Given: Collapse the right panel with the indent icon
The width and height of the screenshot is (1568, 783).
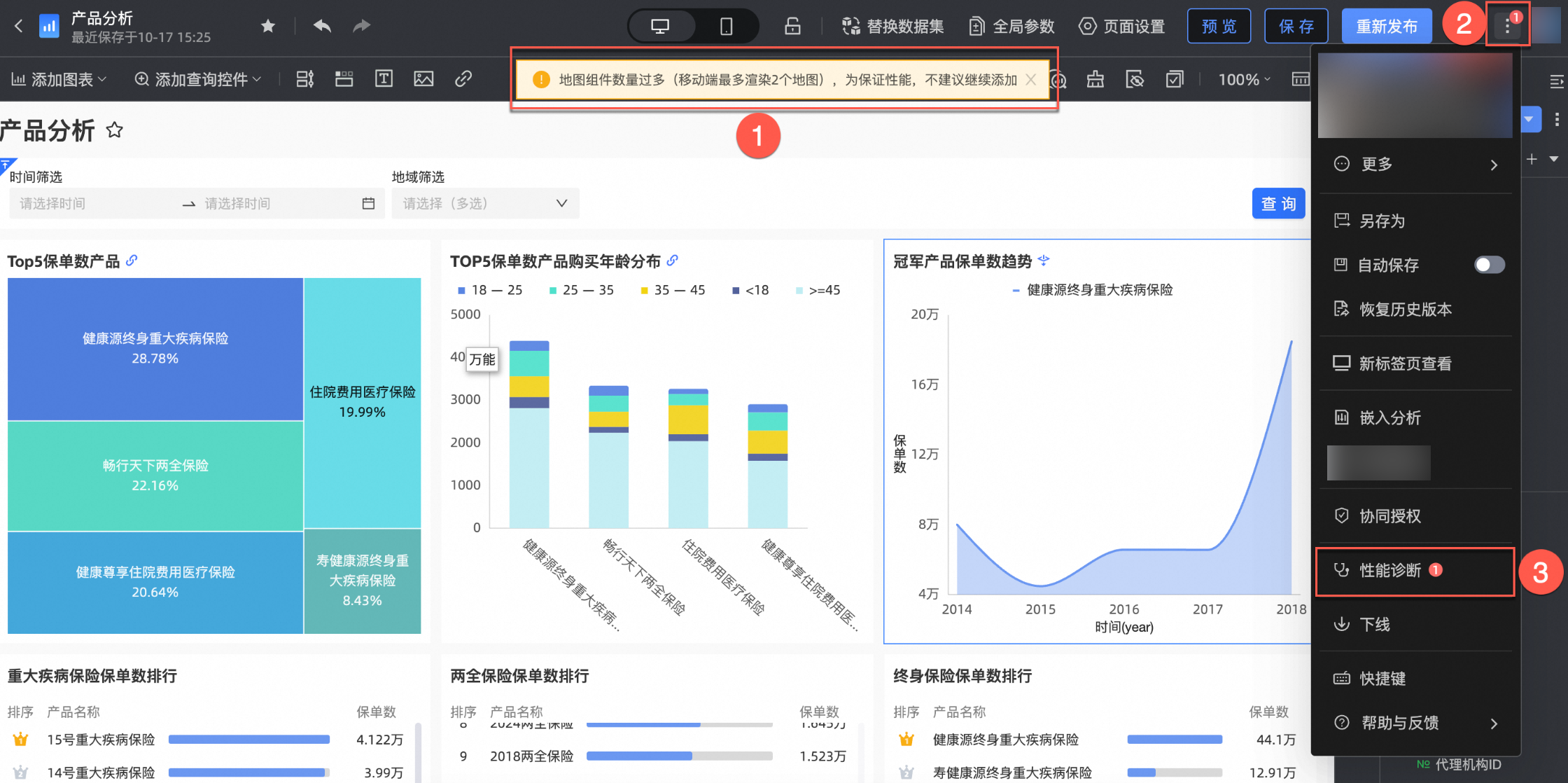Looking at the screenshot, I should (1556, 83).
